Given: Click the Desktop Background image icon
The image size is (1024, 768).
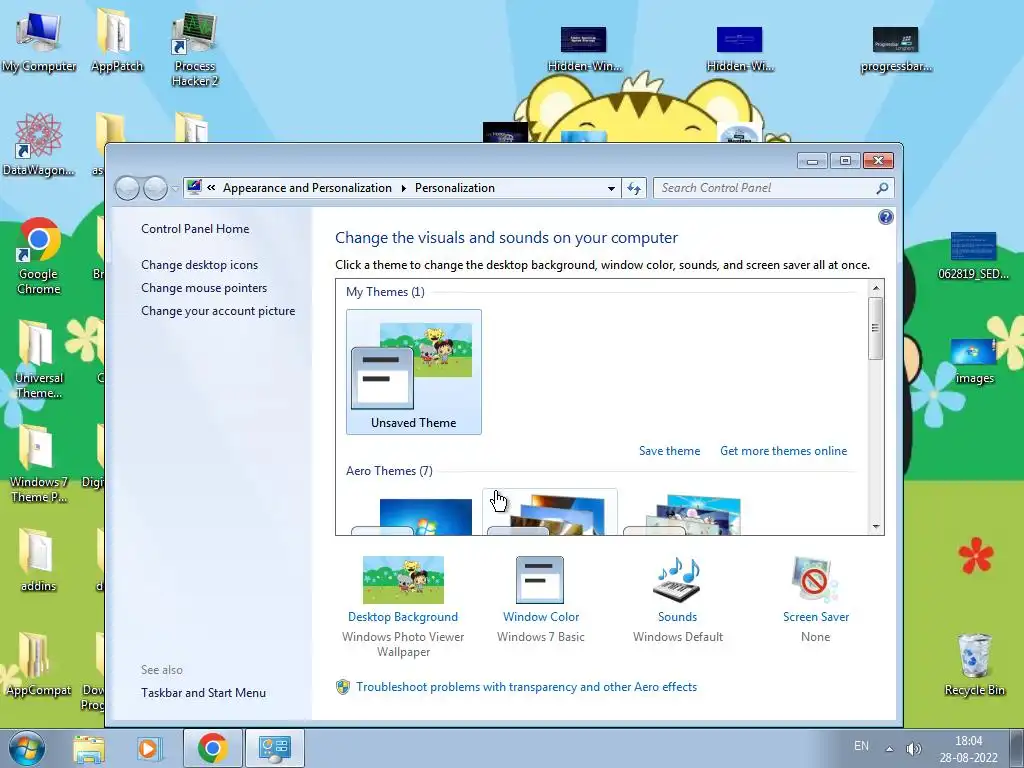Looking at the screenshot, I should [x=403, y=580].
